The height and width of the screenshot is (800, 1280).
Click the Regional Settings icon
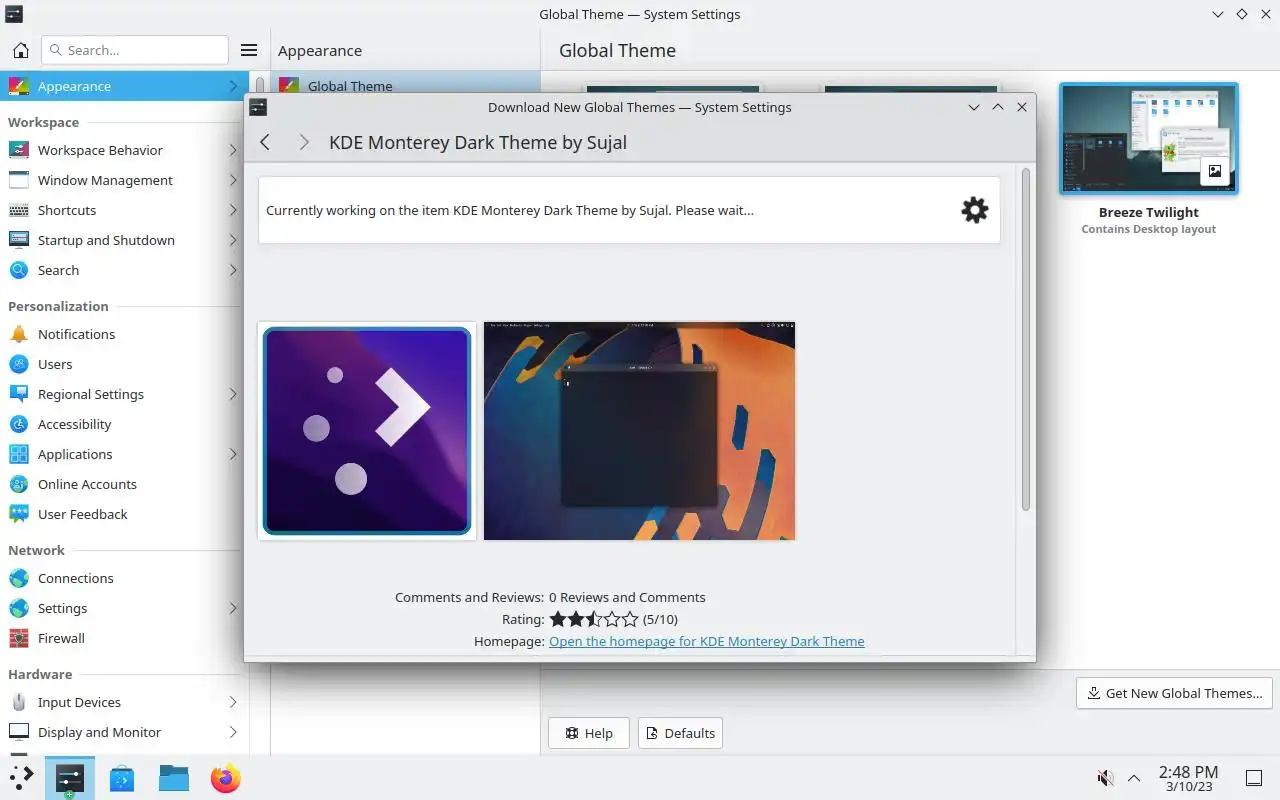(19, 394)
